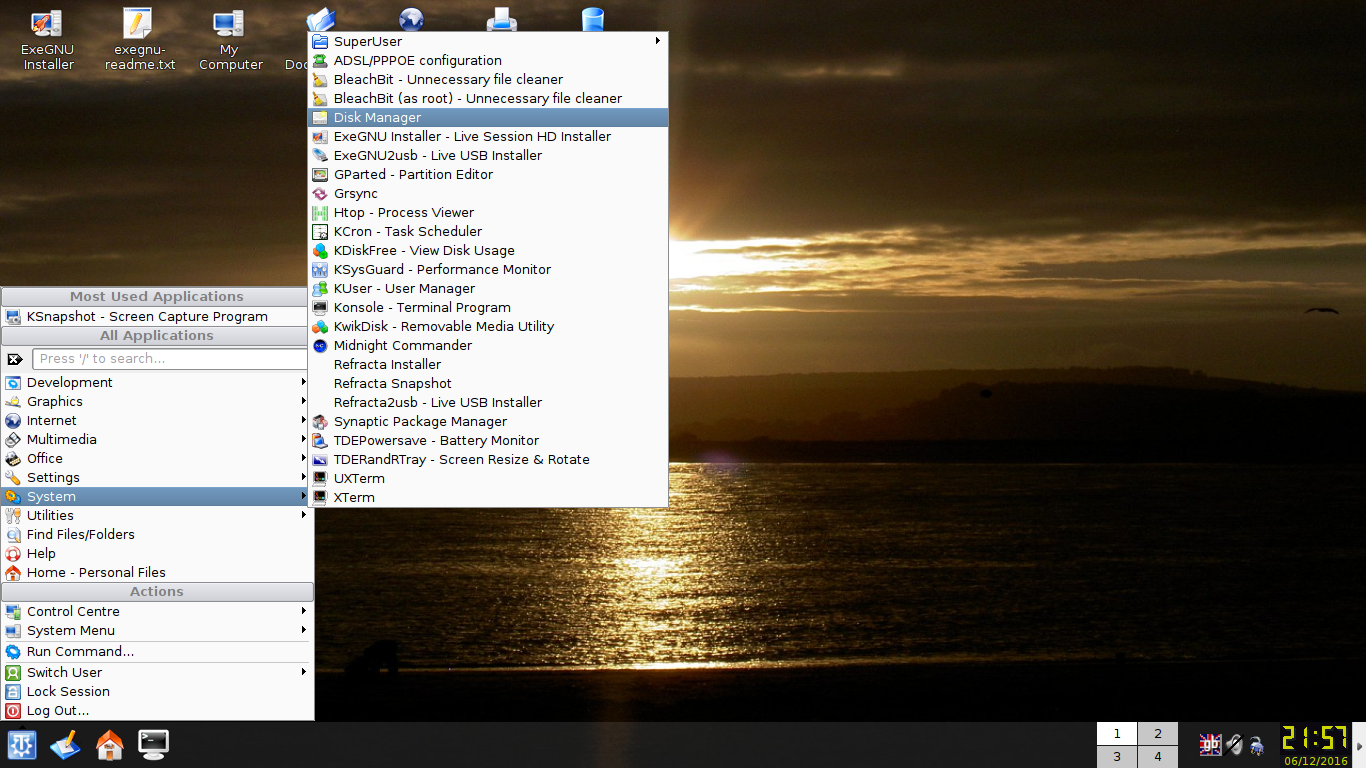Click Log Out... in the Actions section
1366x768 pixels.
(57, 711)
